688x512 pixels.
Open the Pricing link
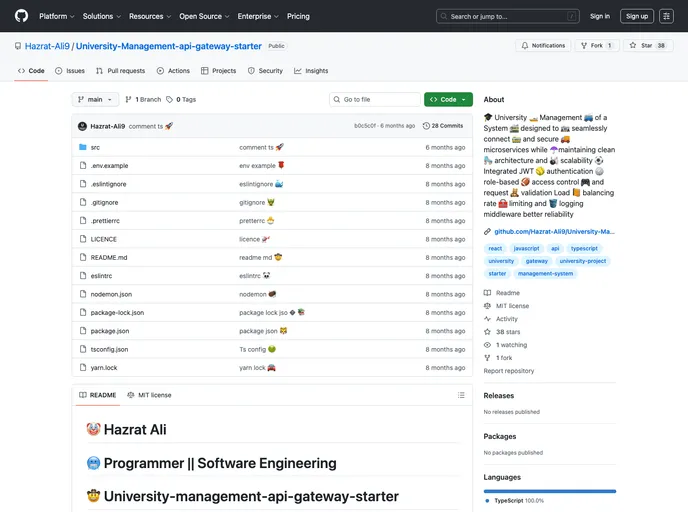tap(298, 16)
